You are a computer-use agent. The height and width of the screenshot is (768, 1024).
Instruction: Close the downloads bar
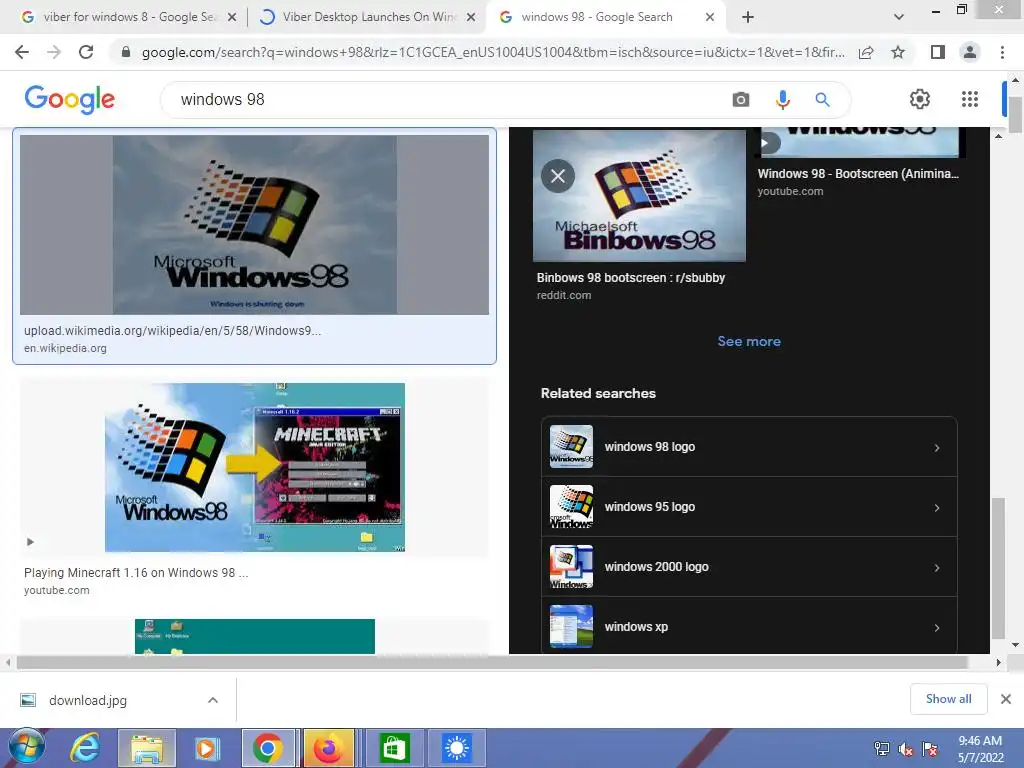[1006, 699]
